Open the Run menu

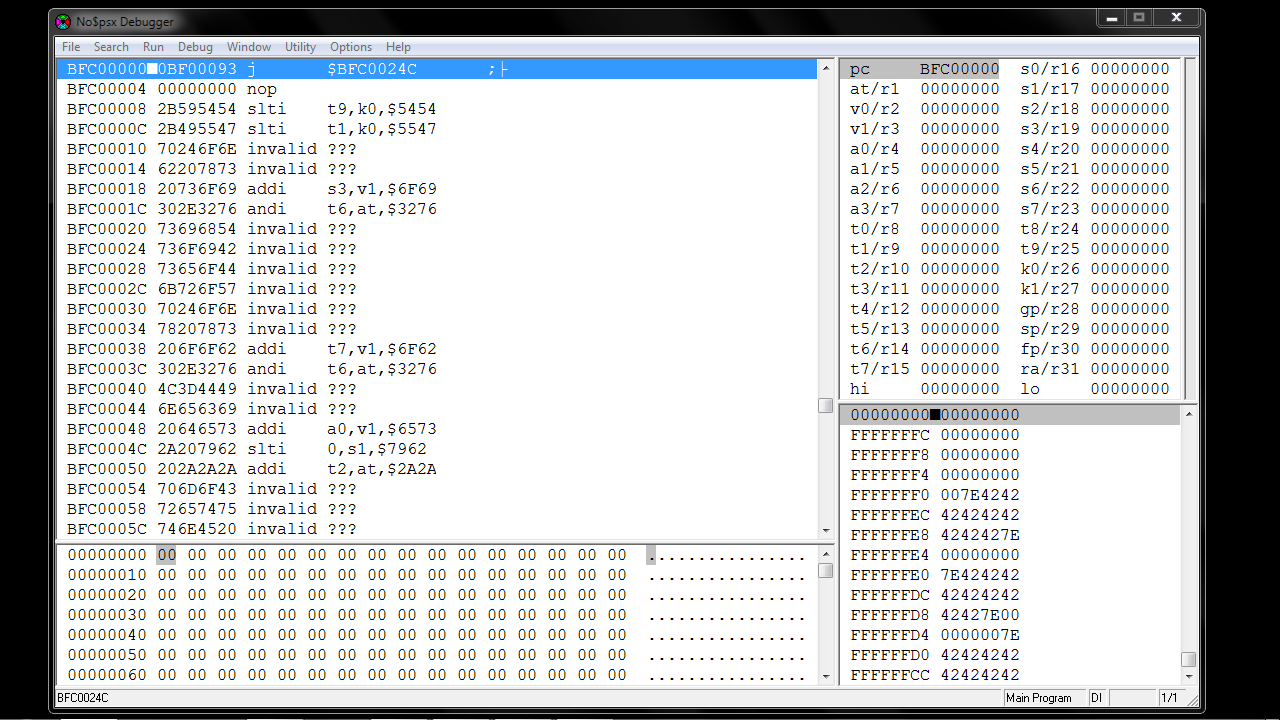coord(153,47)
